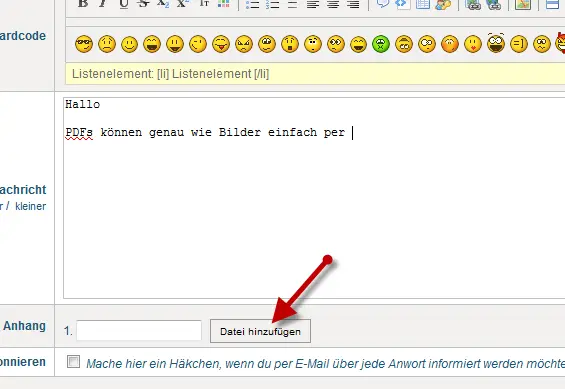Insert a numbered list
The image size is (565, 389).
tap(272, 4)
